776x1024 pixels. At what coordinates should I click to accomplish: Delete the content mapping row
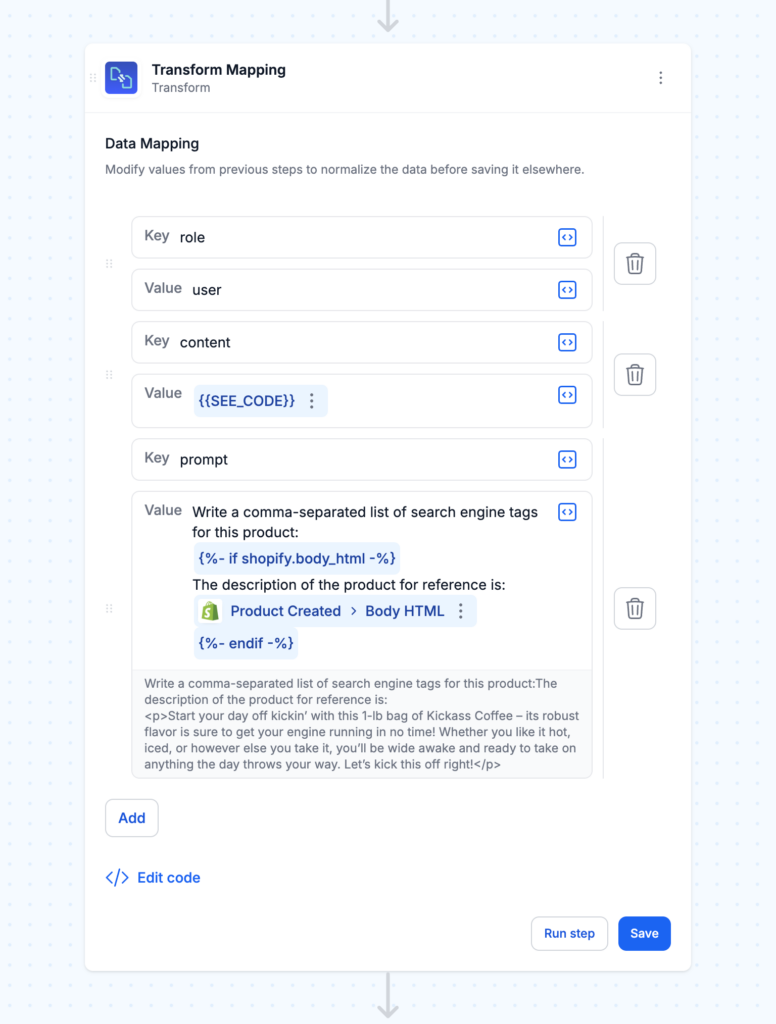[634, 374]
